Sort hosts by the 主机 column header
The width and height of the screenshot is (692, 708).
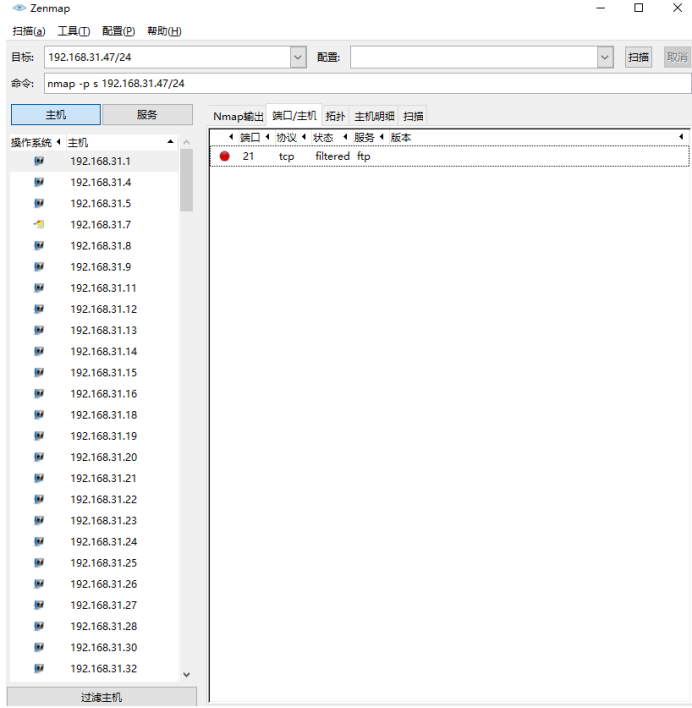coord(121,143)
